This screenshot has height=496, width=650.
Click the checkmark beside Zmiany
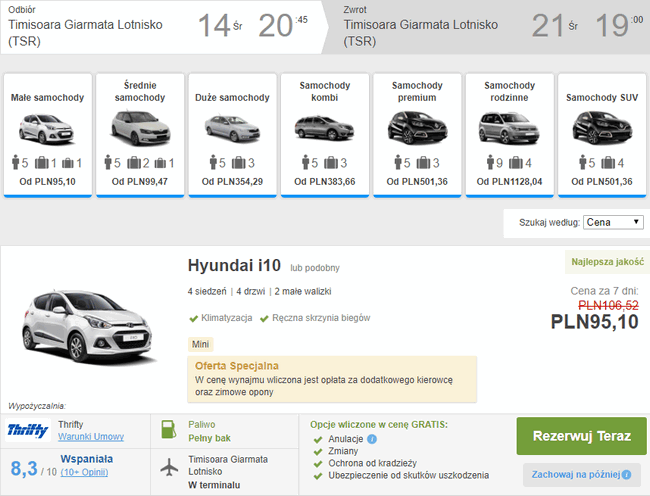click(x=318, y=452)
